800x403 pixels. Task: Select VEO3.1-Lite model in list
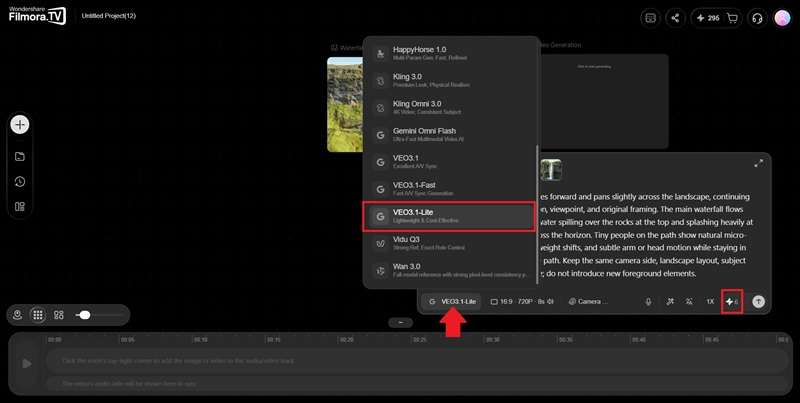449,216
